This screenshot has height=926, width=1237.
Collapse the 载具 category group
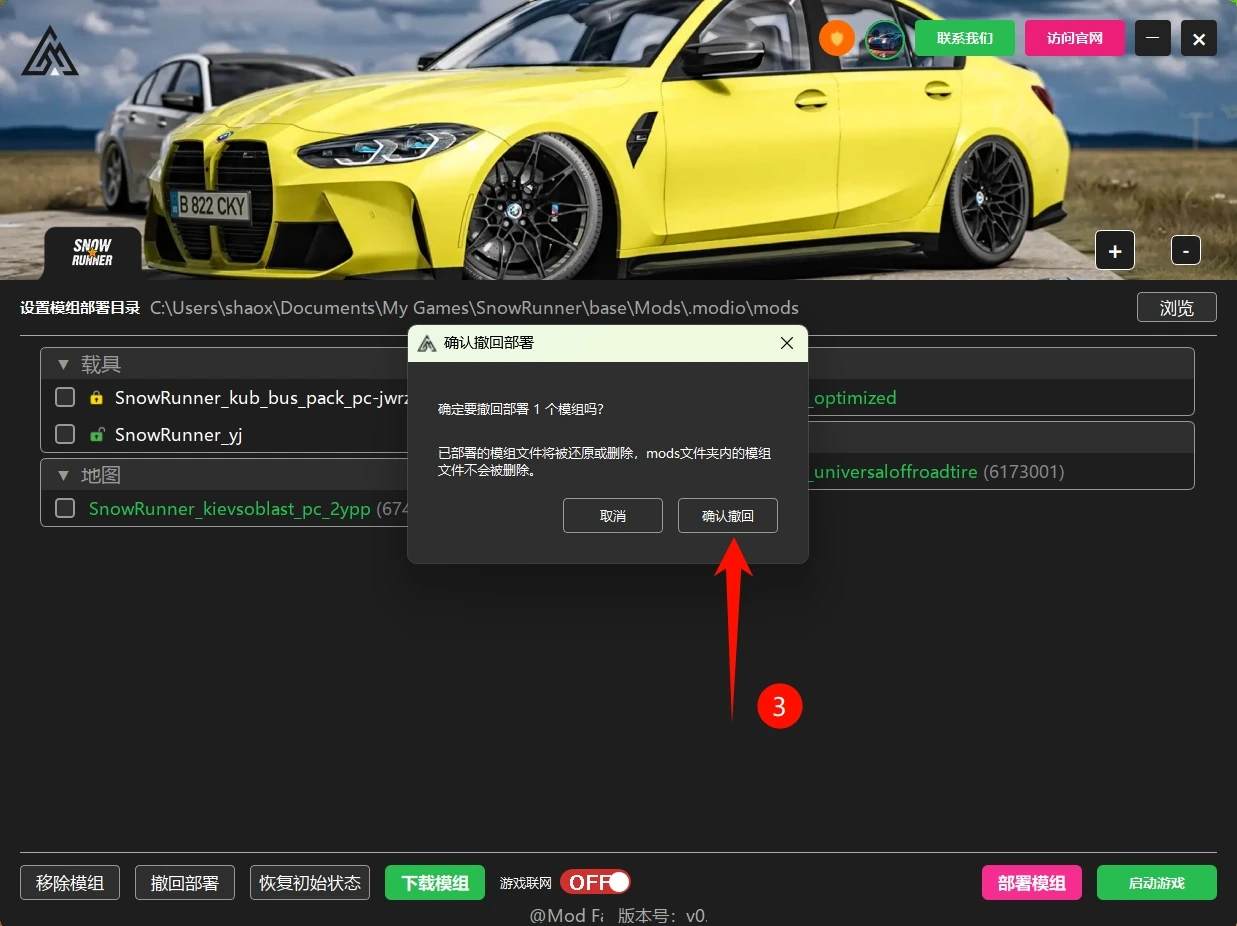pos(64,365)
